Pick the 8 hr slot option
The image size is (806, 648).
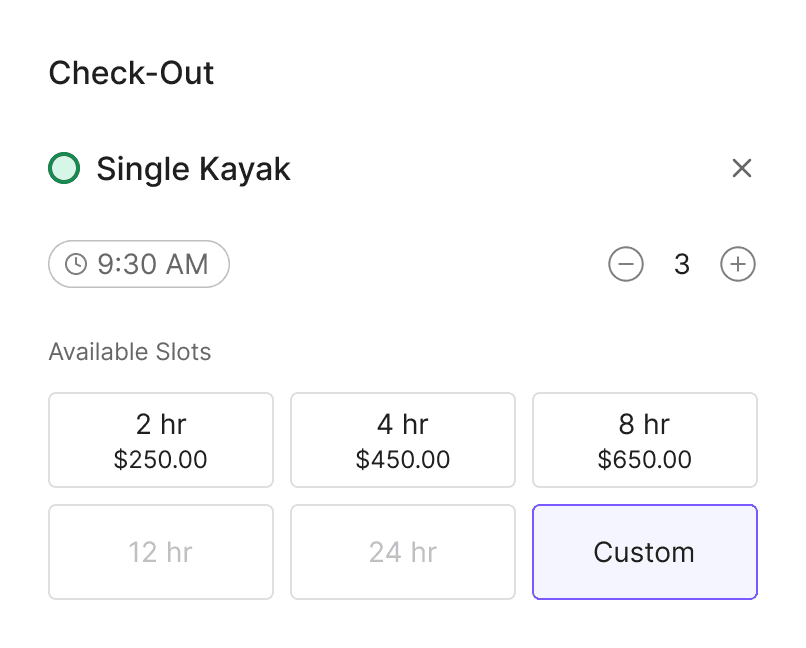pos(645,440)
